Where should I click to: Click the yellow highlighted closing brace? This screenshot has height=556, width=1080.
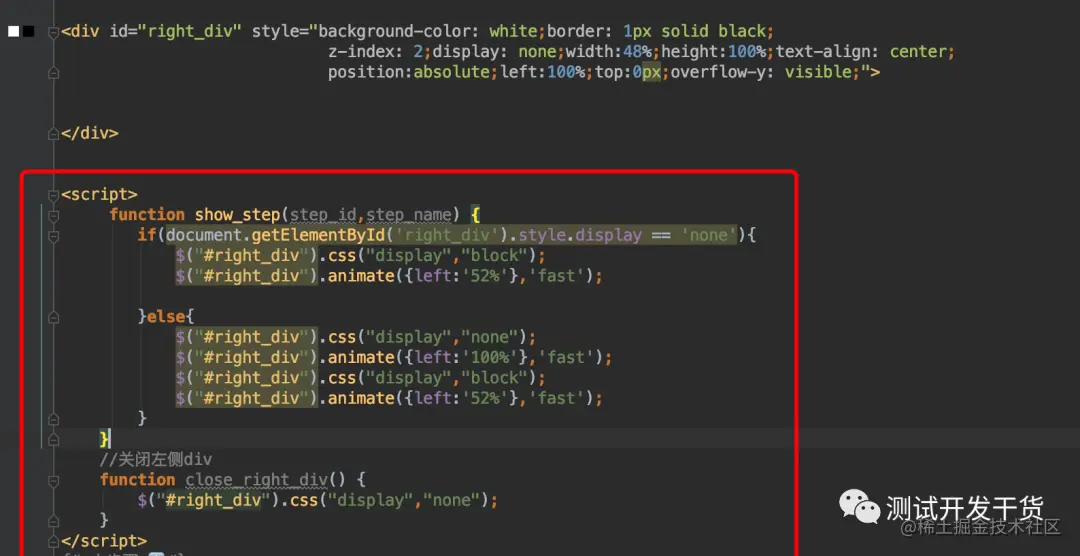(105, 438)
